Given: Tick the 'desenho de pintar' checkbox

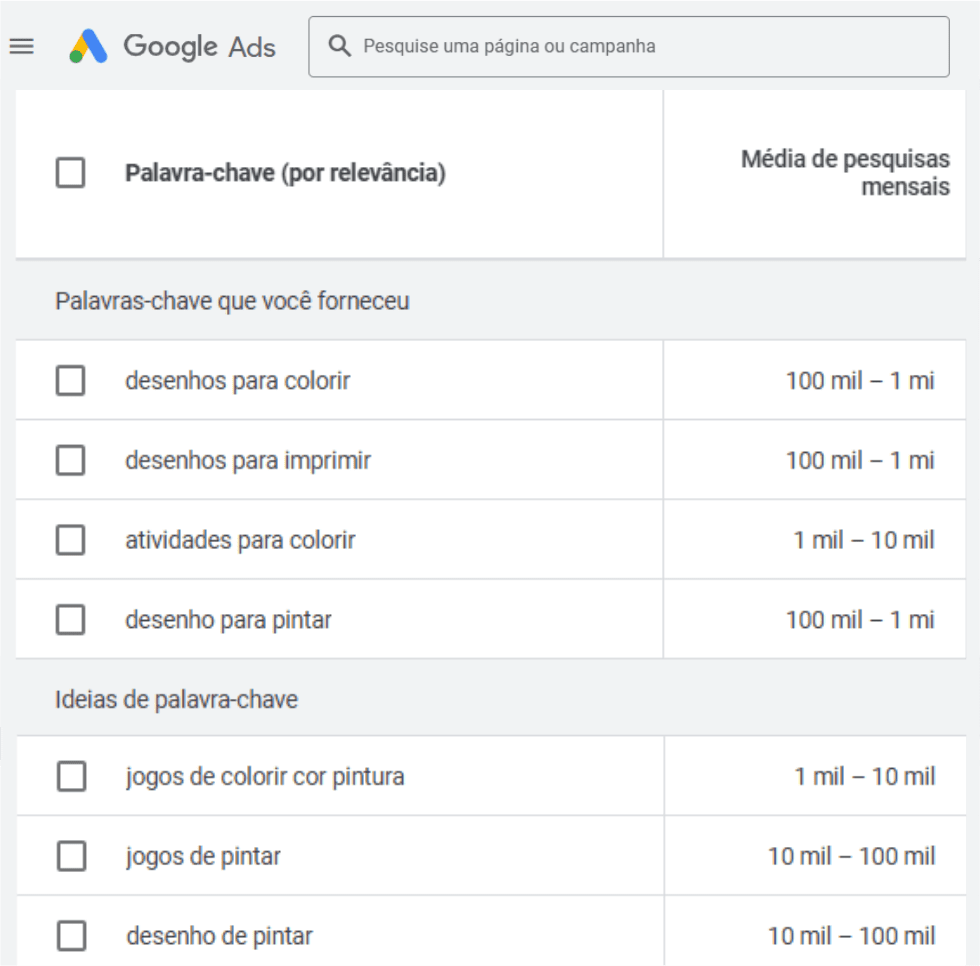Looking at the screenshot, I should [x=71, y=937].
